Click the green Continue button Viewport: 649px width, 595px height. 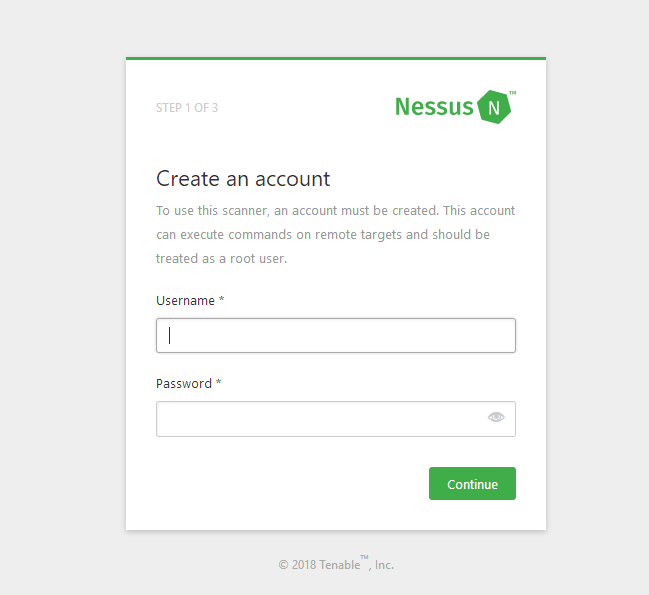(472, 484)
